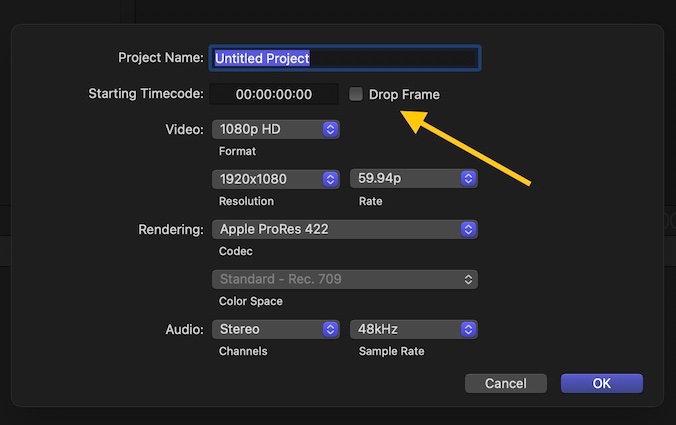Open the Video Format dropdown (1080p HD)
Viewport: 676px width, 425px height.
pyautogui.click(x=276, y=129)
